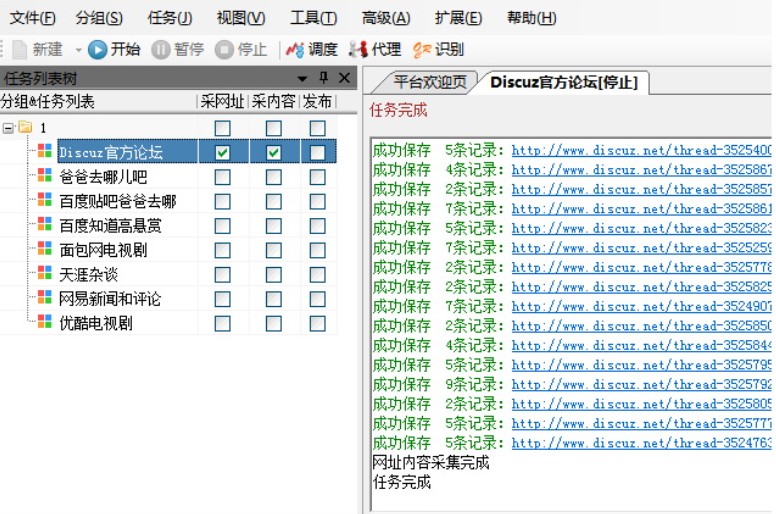Click the 采网址 column header
The height and width of the screenshot is (514, 776).
[222, 101]
